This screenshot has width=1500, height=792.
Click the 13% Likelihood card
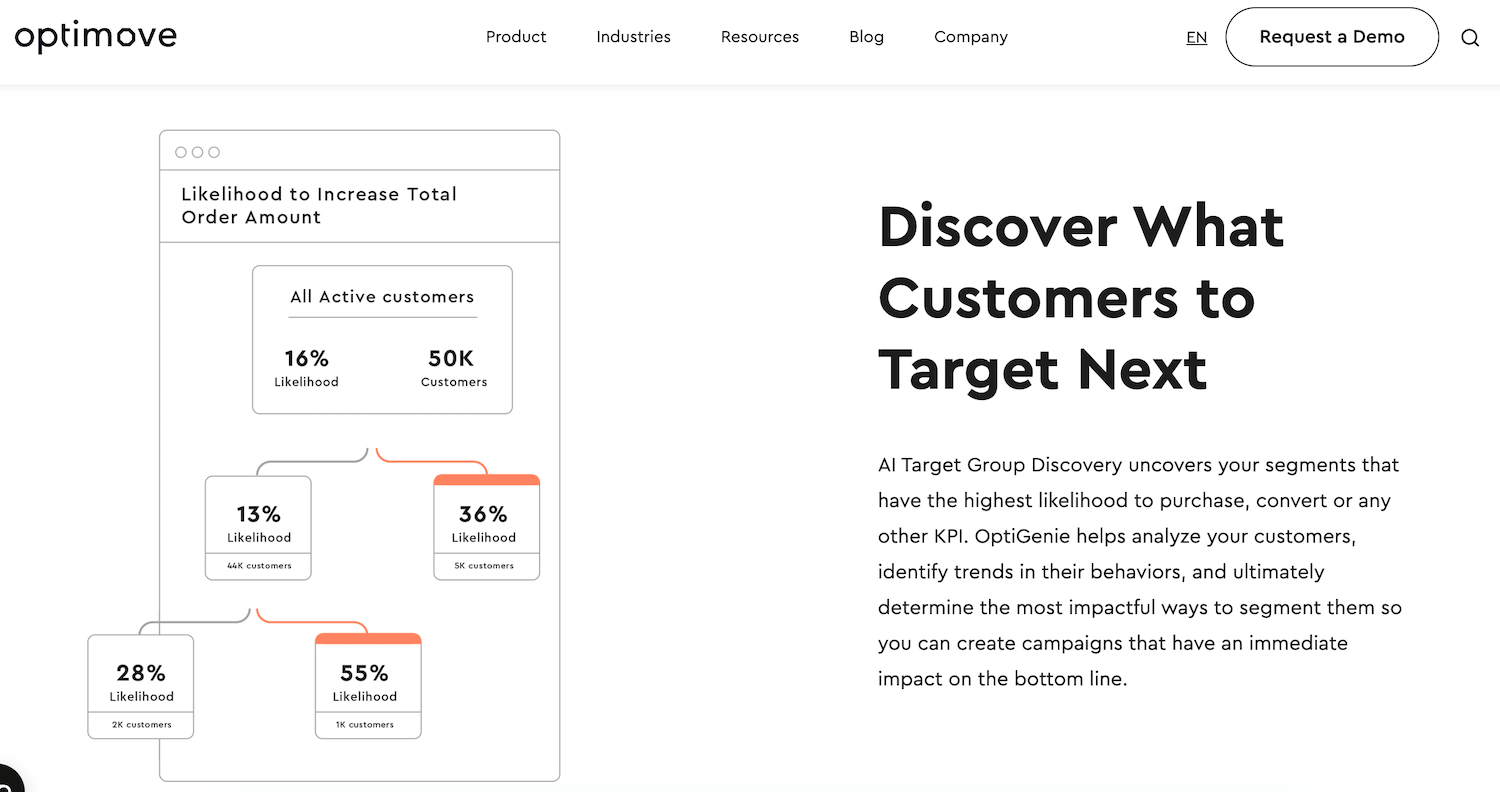(258, 528)
